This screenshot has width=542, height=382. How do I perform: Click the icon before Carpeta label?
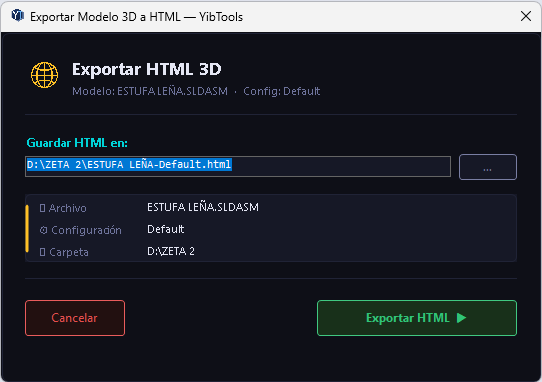[43, 252]
